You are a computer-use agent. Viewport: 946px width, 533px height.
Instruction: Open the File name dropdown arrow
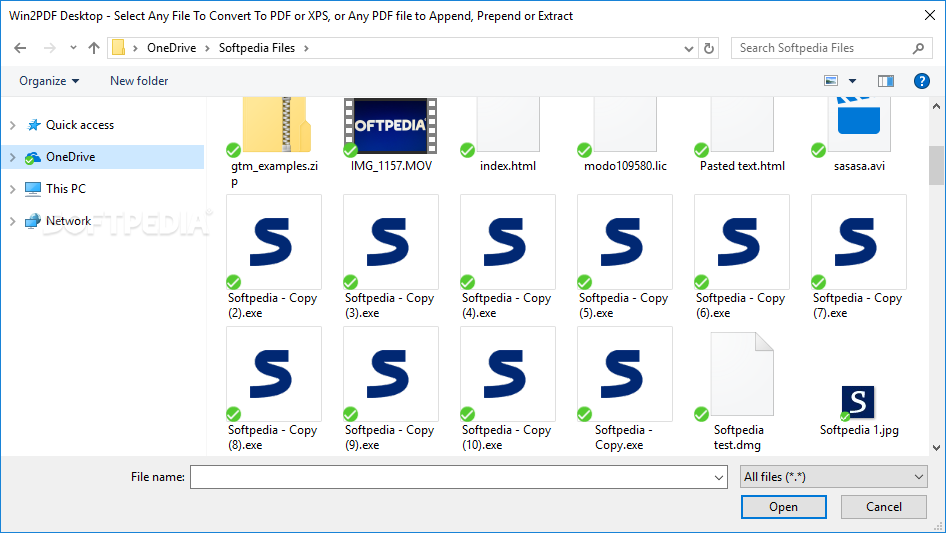(x=719, y=477)
